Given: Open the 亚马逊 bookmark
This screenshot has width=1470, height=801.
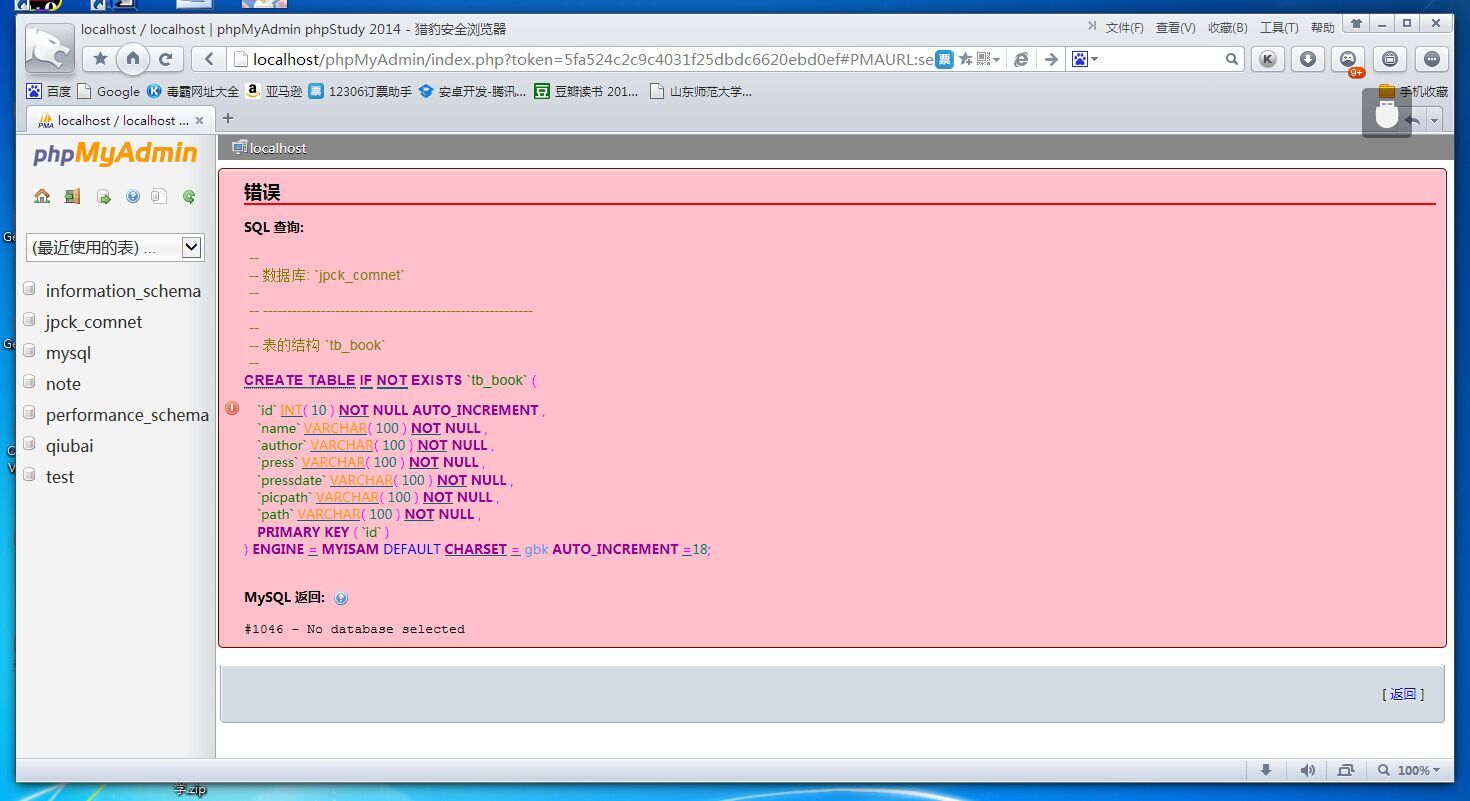Looking at the screenshot, I should pyautogui.click(x=274, y=91).
